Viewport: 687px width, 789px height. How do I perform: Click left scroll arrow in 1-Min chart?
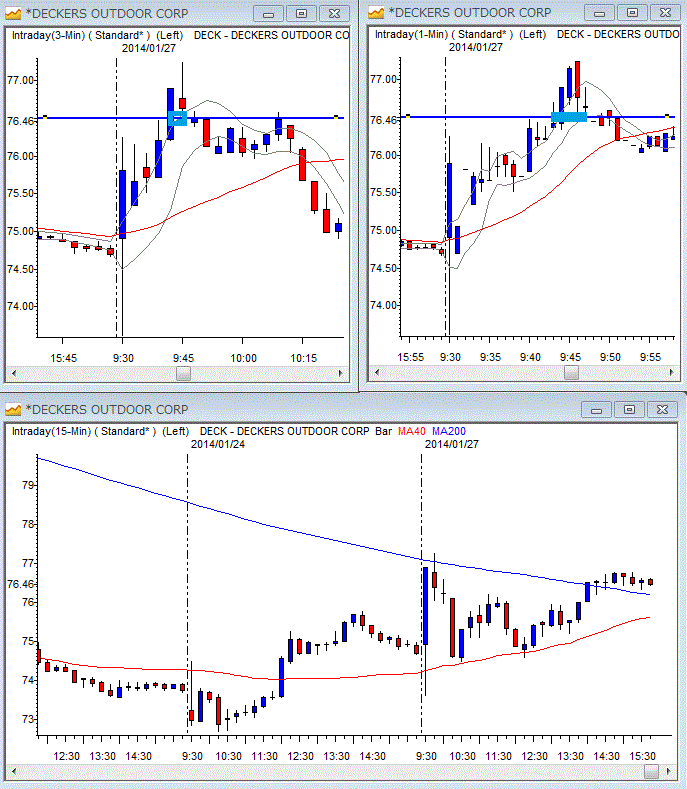click(377, 372)
